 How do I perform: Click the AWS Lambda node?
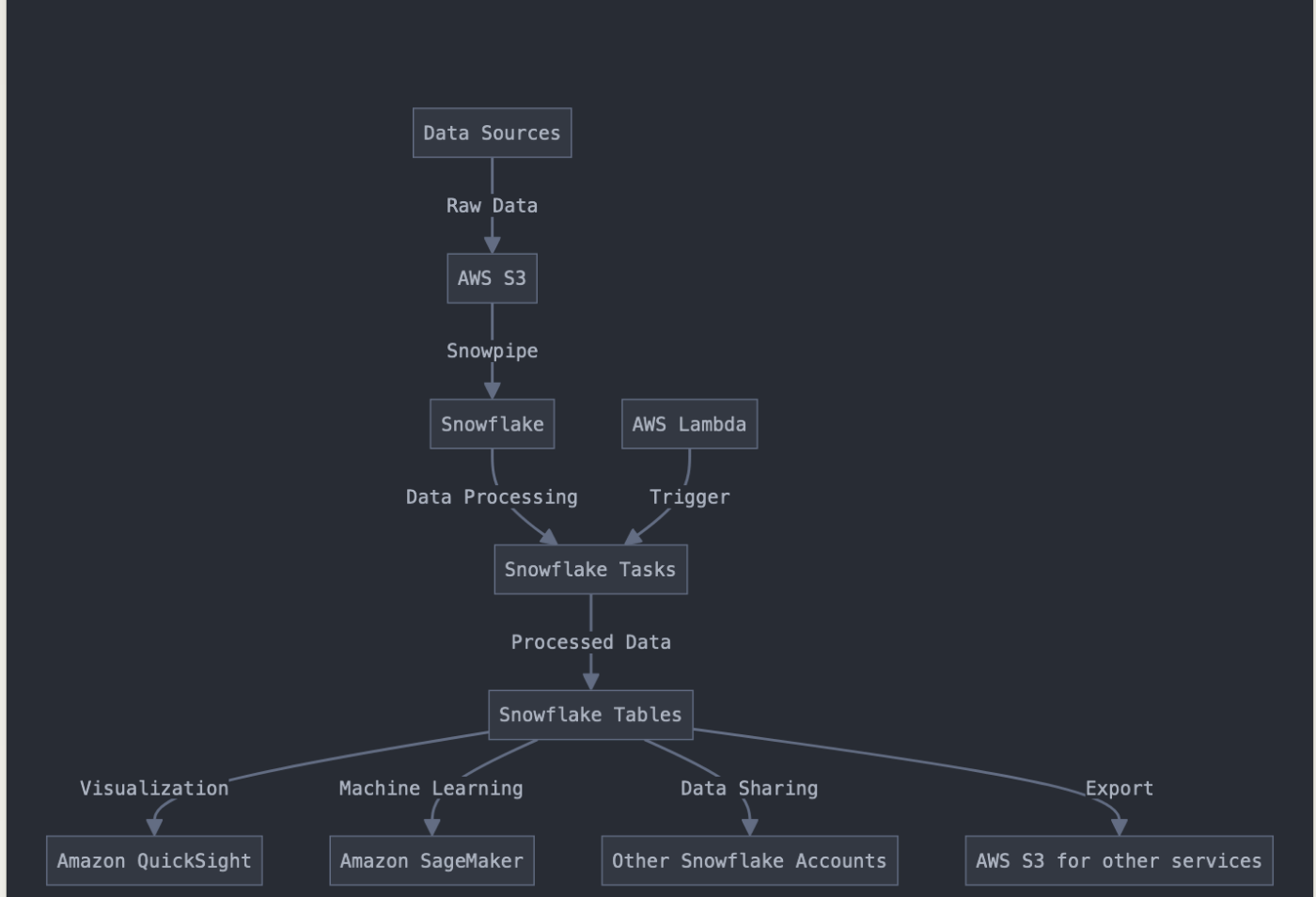click(x=689, y=424)
